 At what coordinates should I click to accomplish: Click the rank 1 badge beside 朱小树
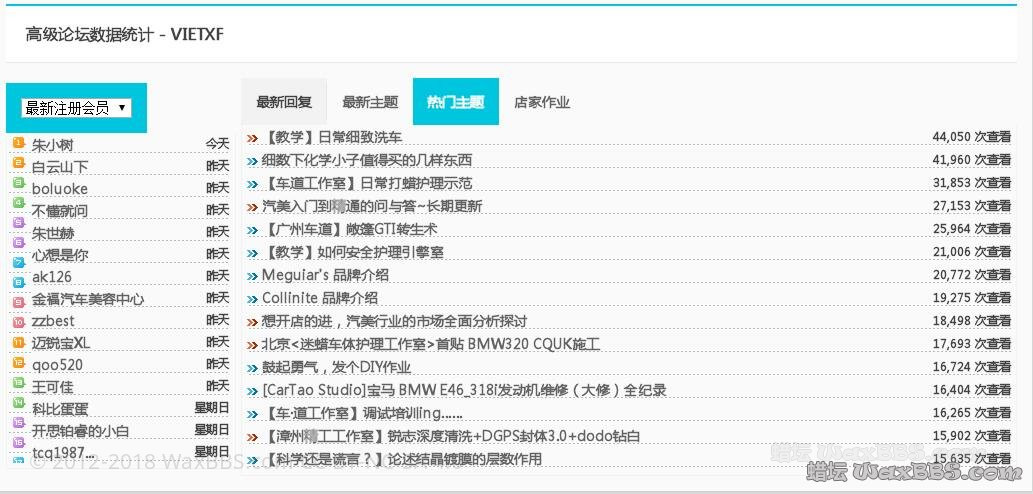coord(18,143)
